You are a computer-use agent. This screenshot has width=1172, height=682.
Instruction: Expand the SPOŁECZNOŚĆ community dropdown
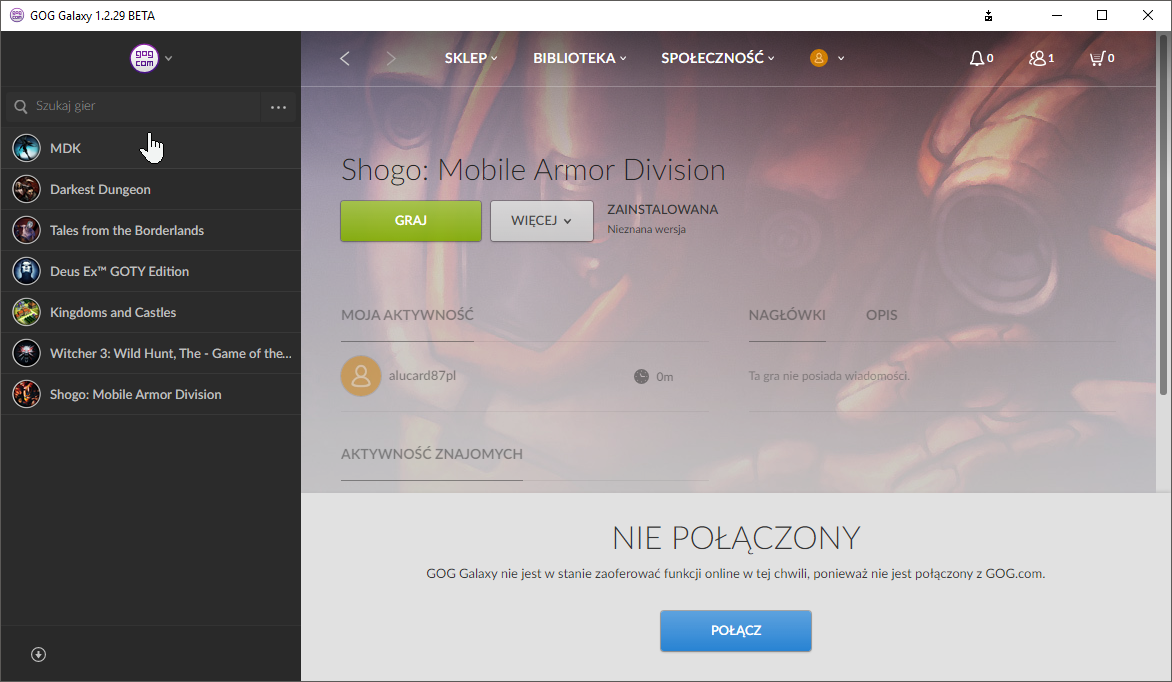718,58
